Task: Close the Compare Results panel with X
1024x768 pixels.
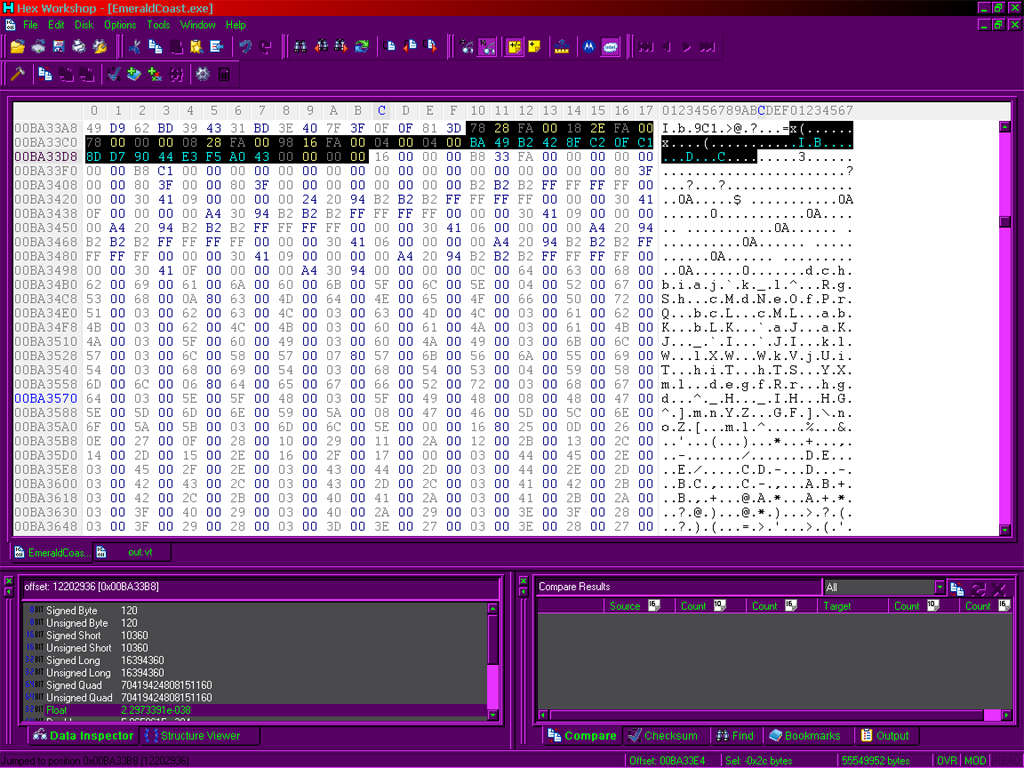Action: tap(523, 581)
